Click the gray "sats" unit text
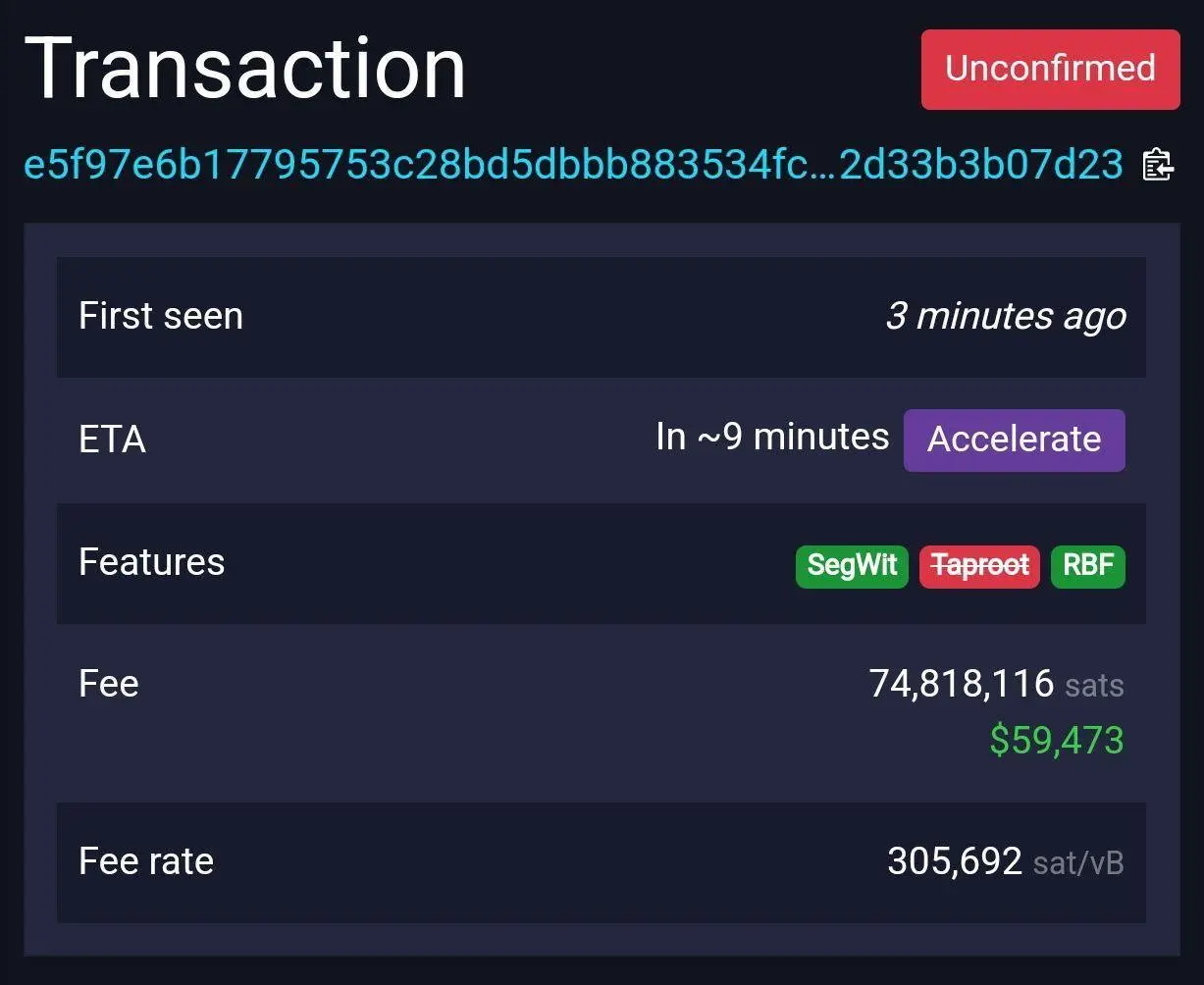 [1094, 685]
